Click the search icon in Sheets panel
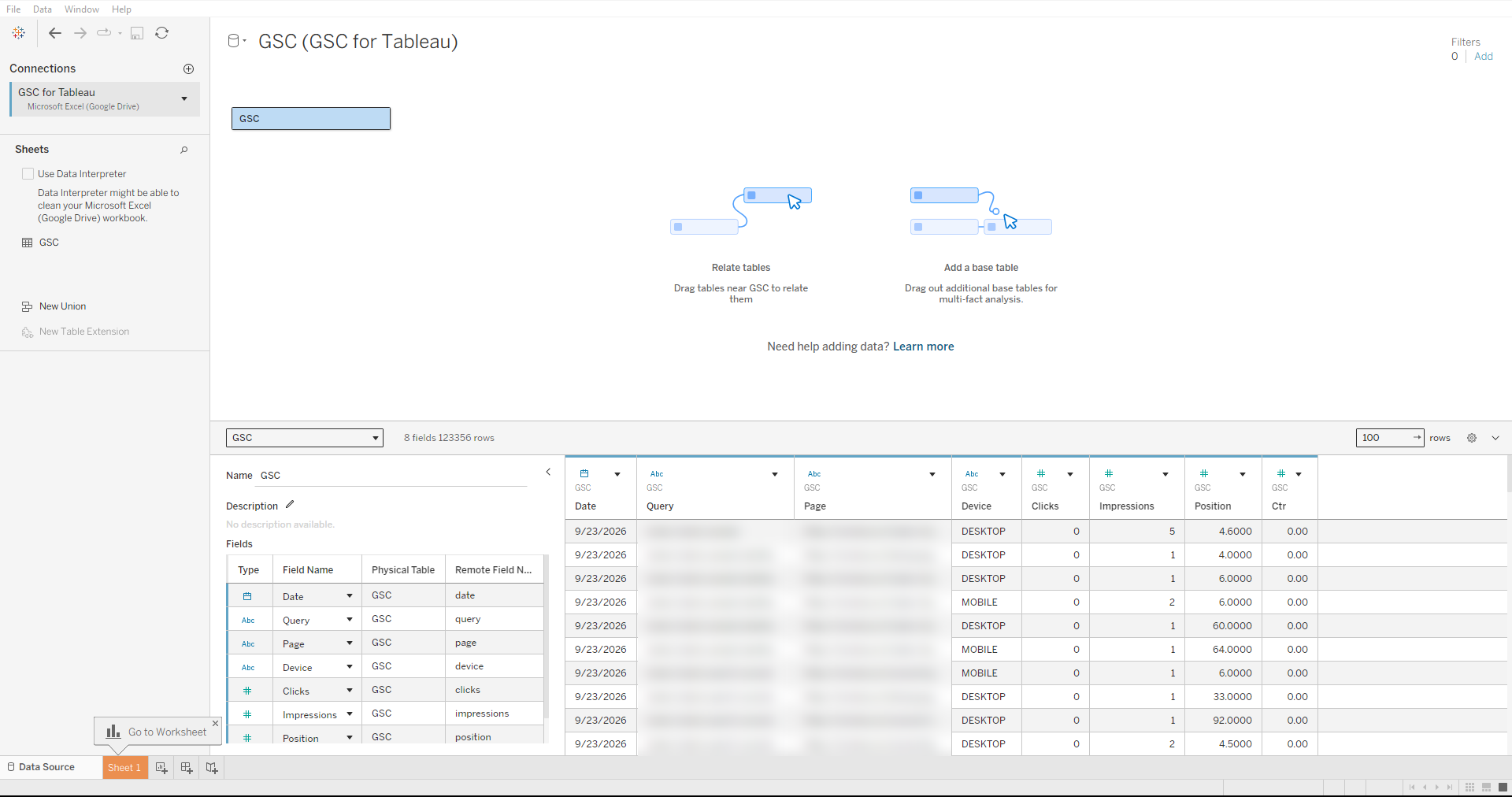This screenshot has width=1512, height=797. click(184, 150)
